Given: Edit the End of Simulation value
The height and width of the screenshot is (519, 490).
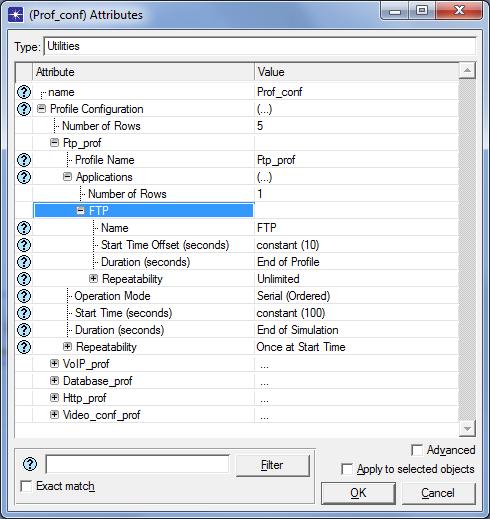Looking at the screenshot, I should pyautogui.click(x=356, y=330).
